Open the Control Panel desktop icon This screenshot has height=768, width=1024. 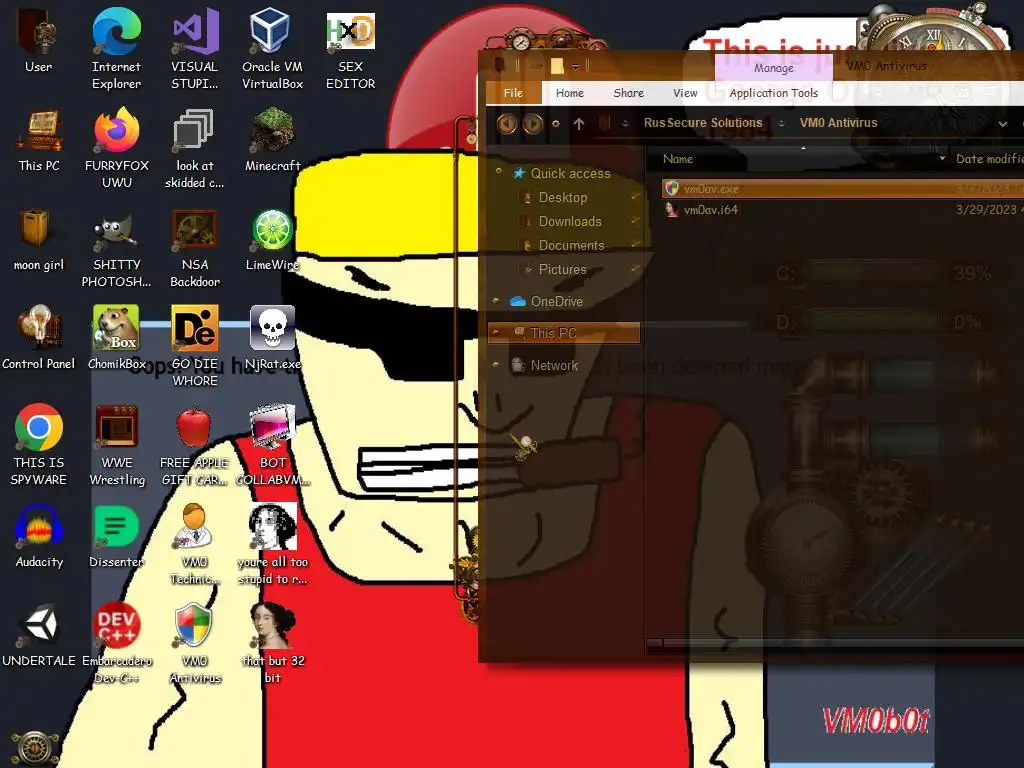tap(39, 338)
